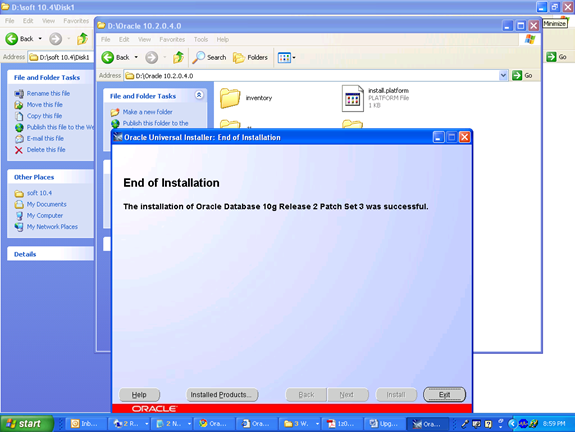
Task: Click Publish this folder to the Web
Action: coord(155,123)
